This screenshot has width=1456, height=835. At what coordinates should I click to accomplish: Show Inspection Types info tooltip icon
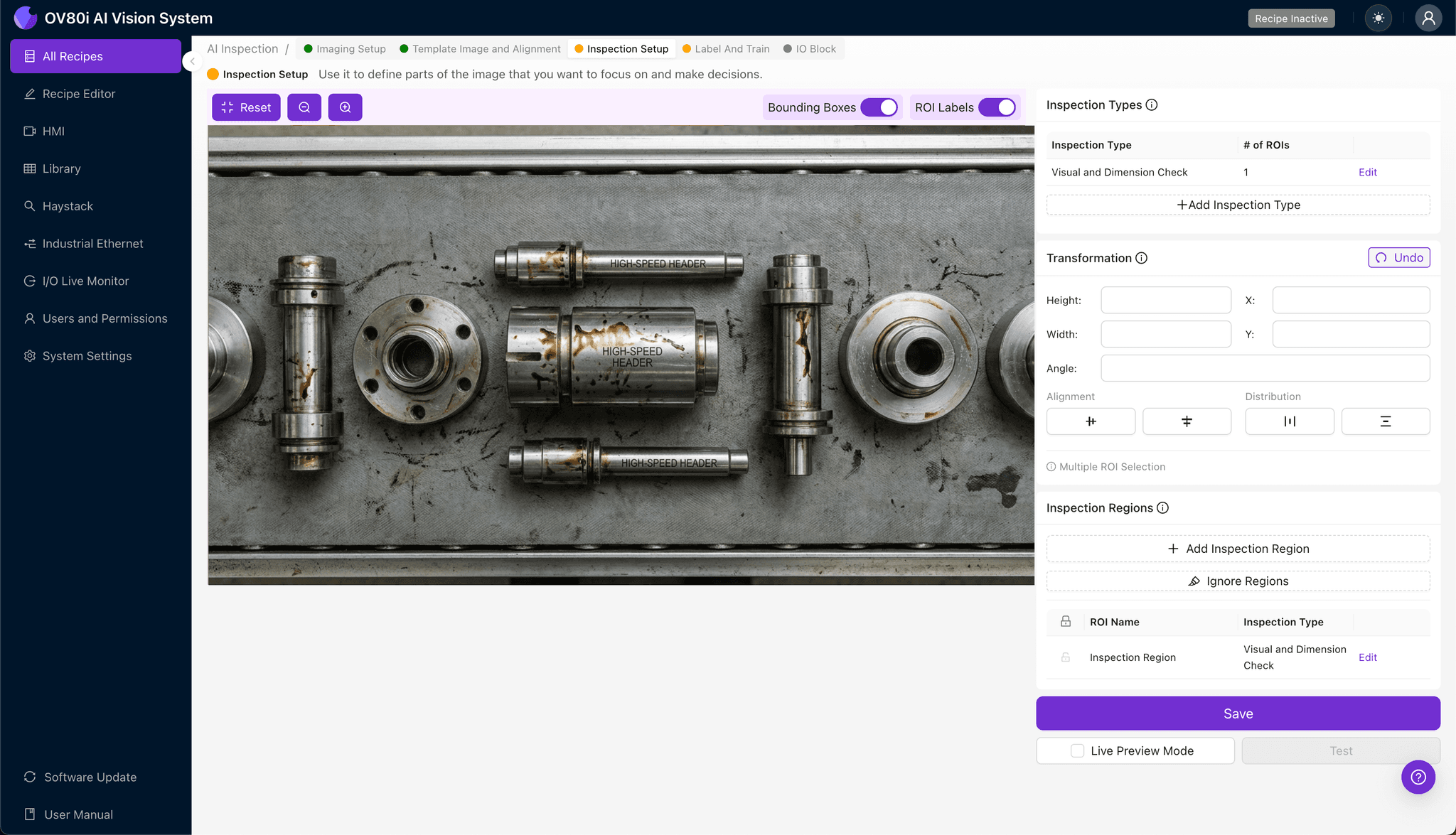(x=1152, y=105)
